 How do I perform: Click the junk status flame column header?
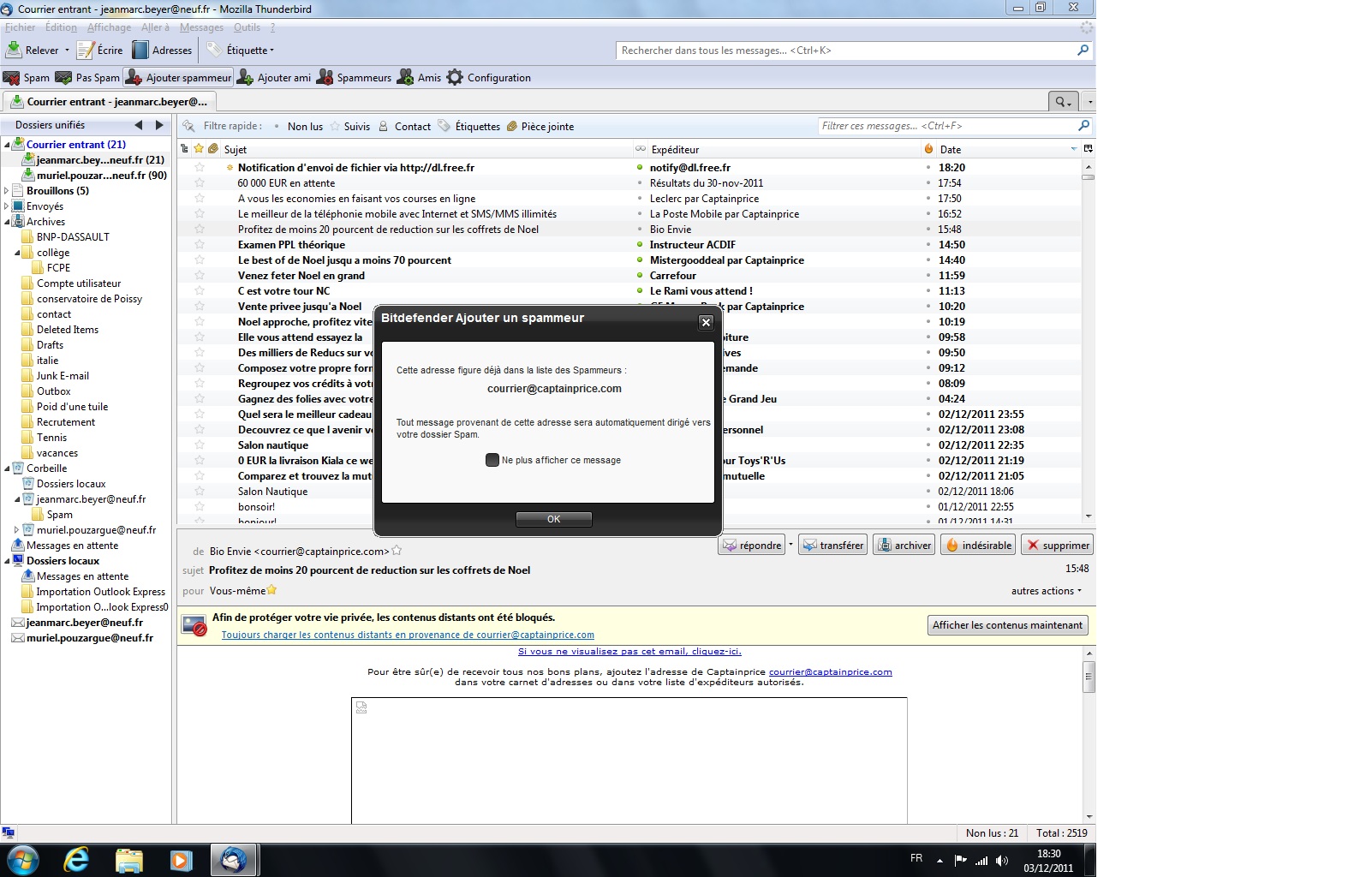[928, 149]
